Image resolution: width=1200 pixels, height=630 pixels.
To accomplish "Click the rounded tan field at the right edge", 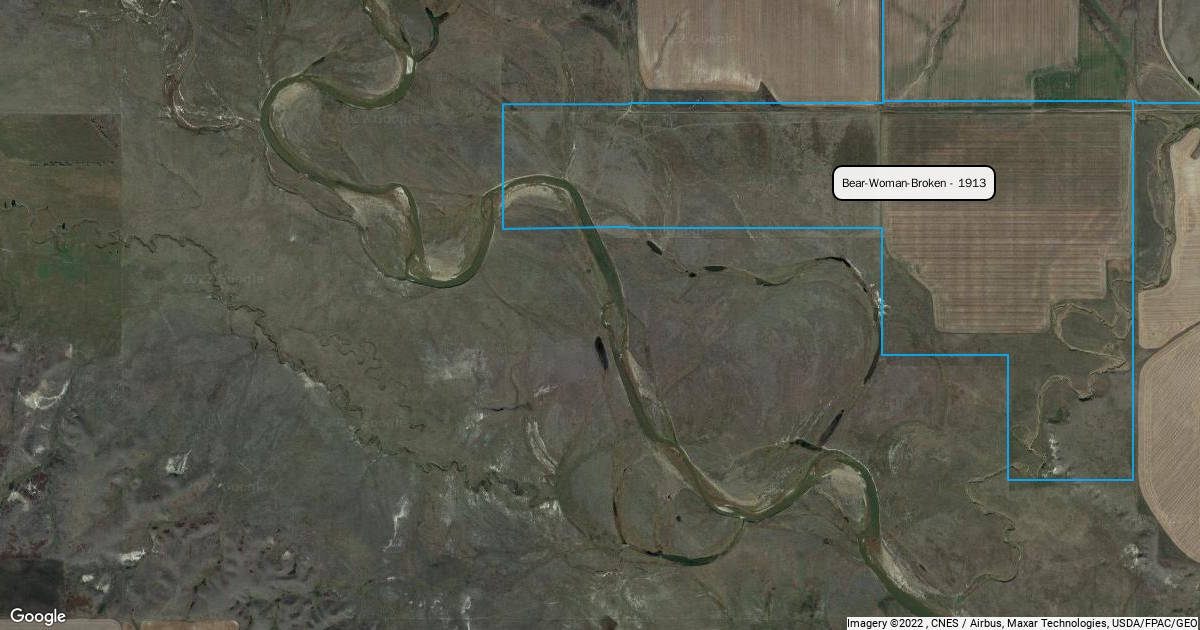I will 1173,440.
